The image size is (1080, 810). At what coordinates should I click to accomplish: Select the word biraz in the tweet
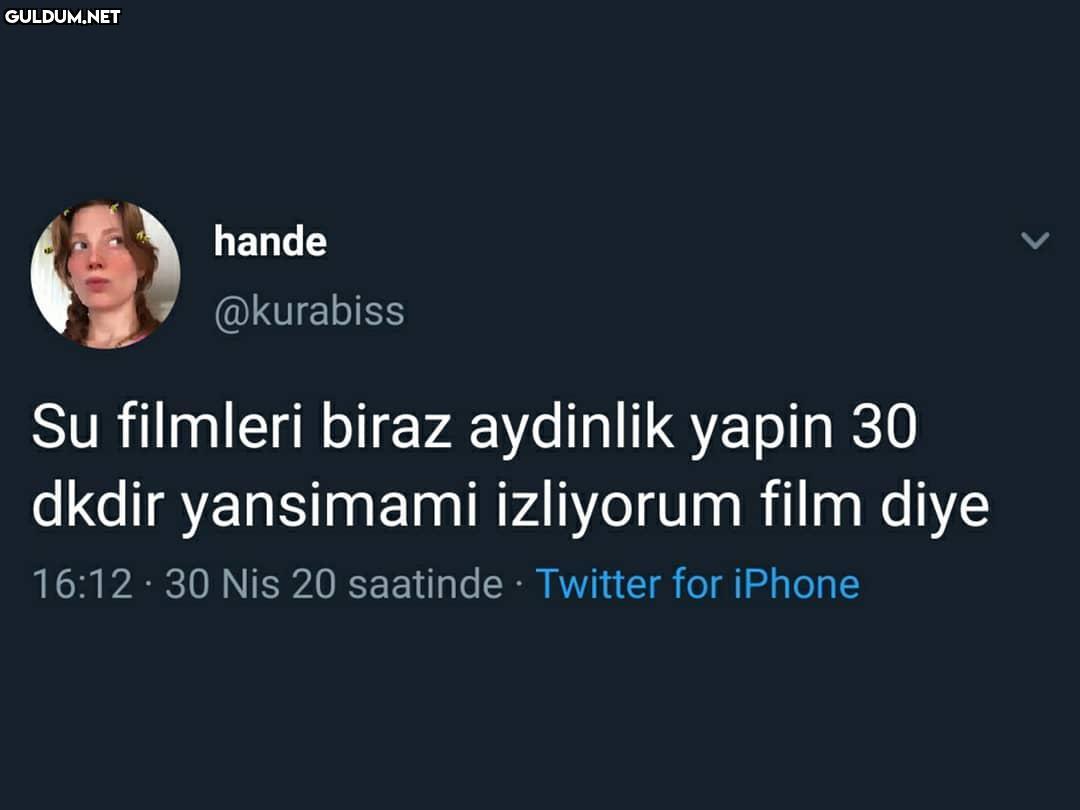tap(386, 426)
